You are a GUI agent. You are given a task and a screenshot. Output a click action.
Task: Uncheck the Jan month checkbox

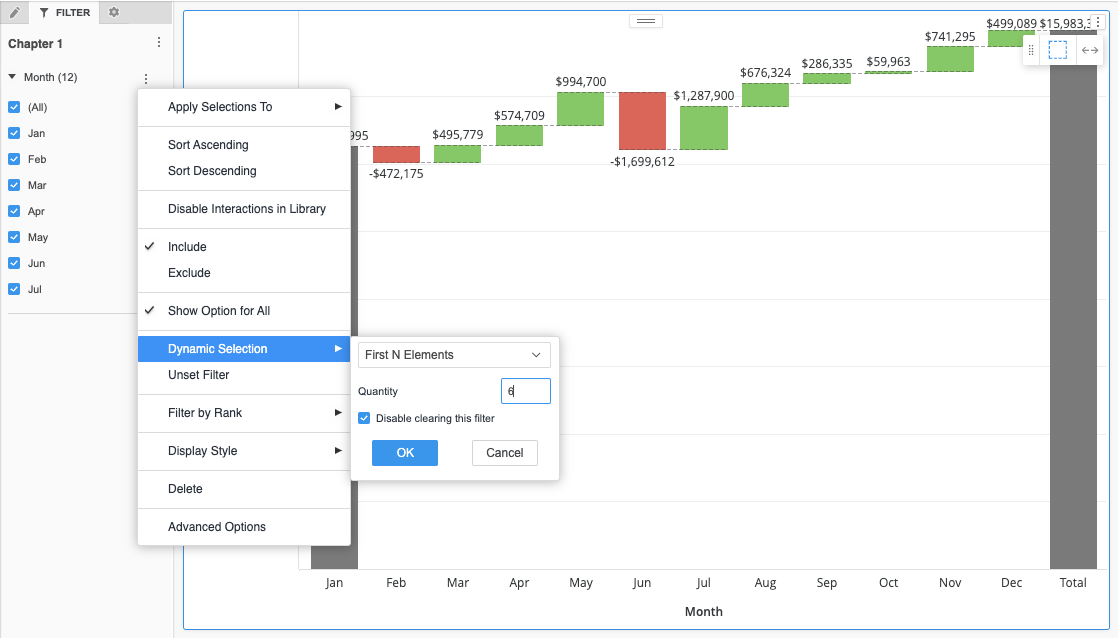14,133
